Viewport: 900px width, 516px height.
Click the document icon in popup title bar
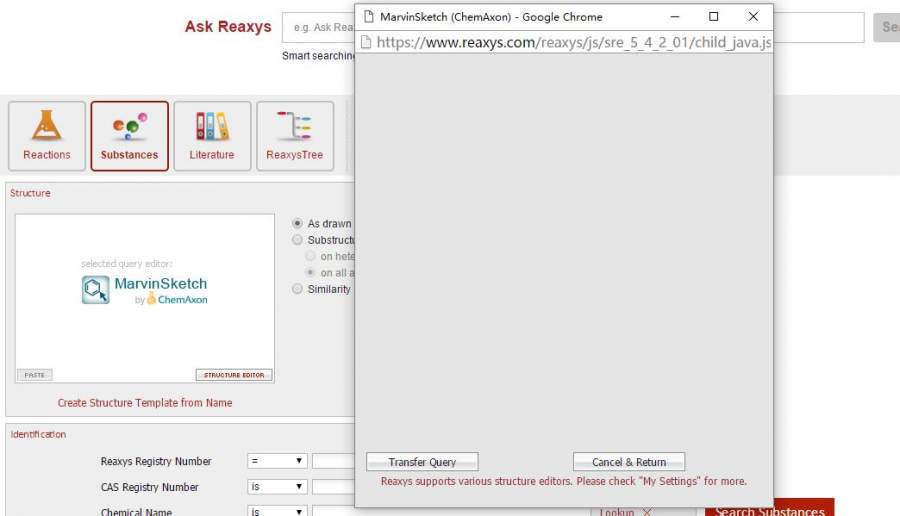(369, 17)
